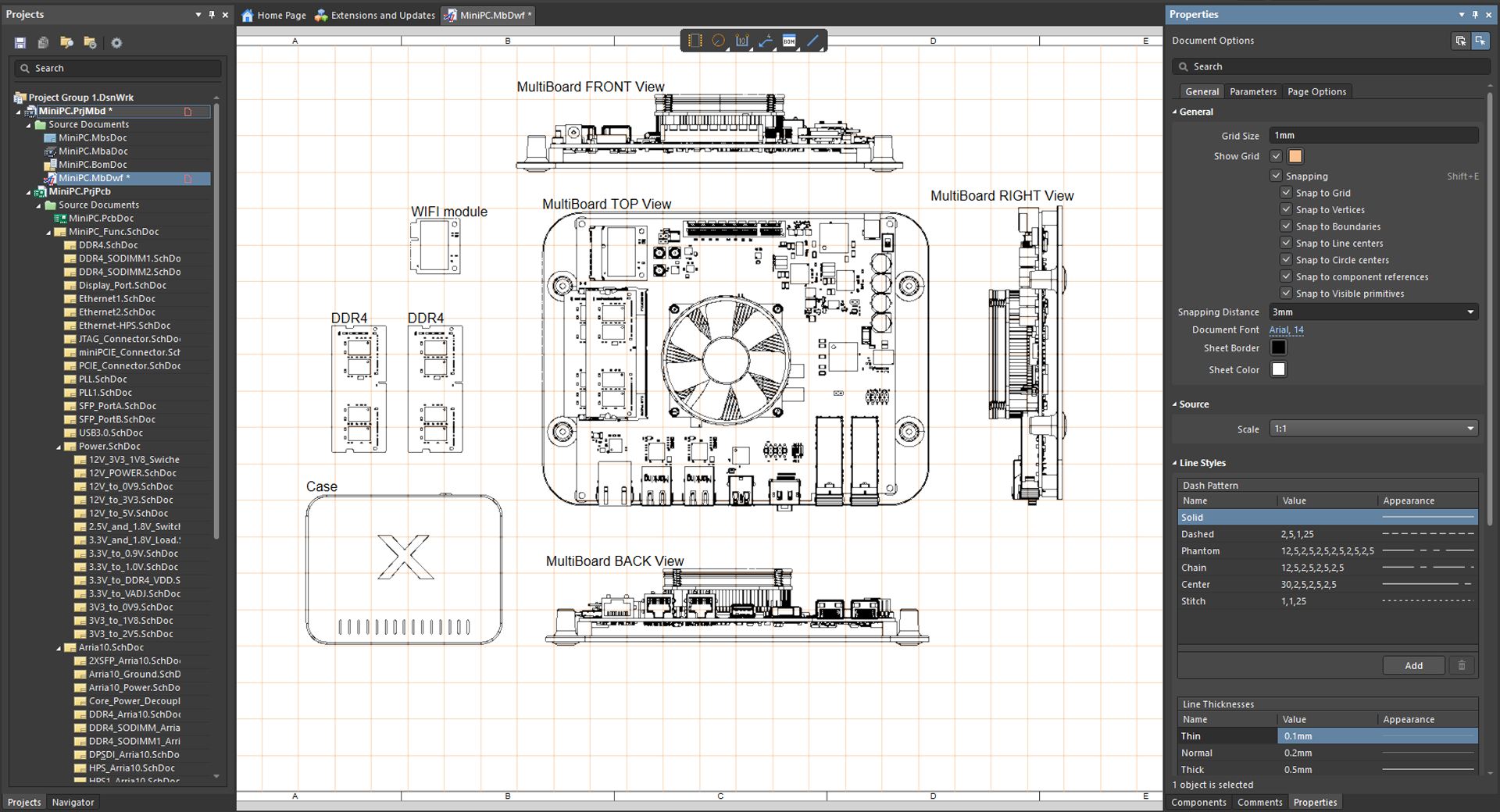Click the Compile/copy documents icon in the Projects panel
Image resolution: width=1500 pixels, height=812 pixels.
point(43,43)
